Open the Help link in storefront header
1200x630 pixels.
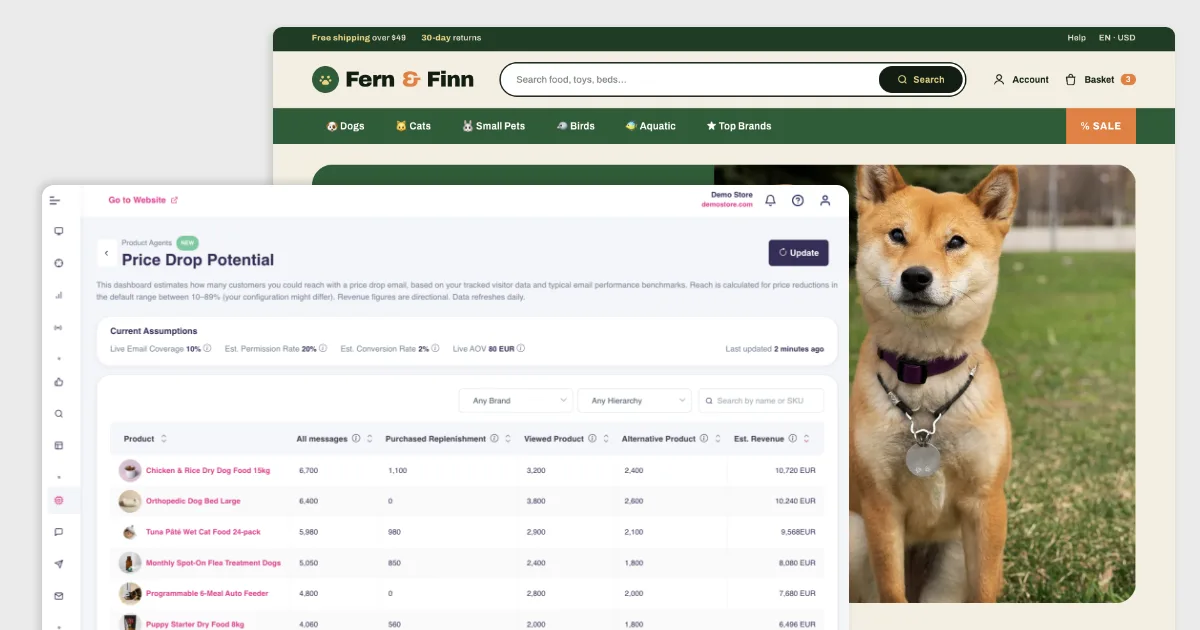click(1076, 38)
